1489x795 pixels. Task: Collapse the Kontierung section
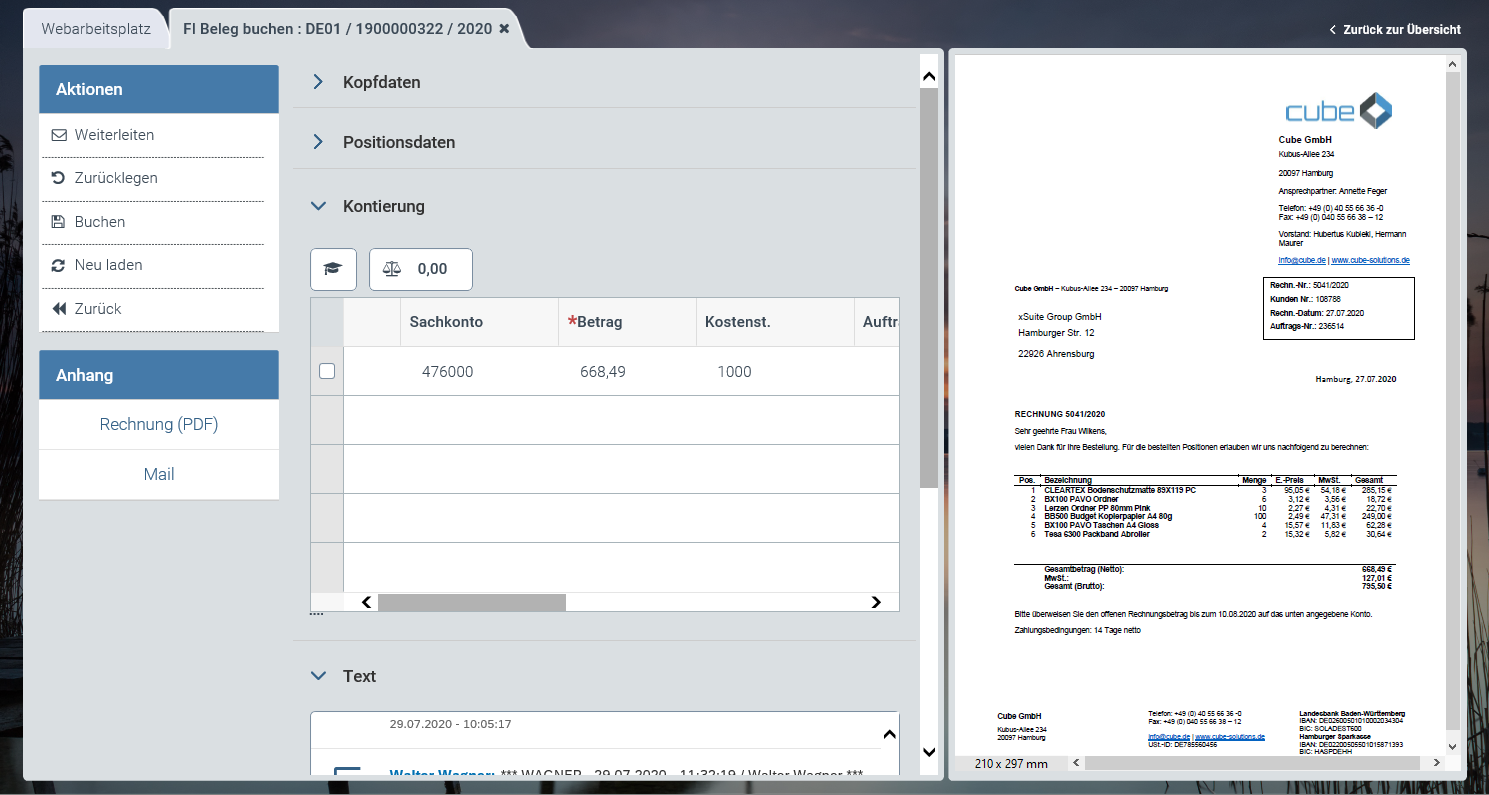pyautogui.click(x=319, y=206)
